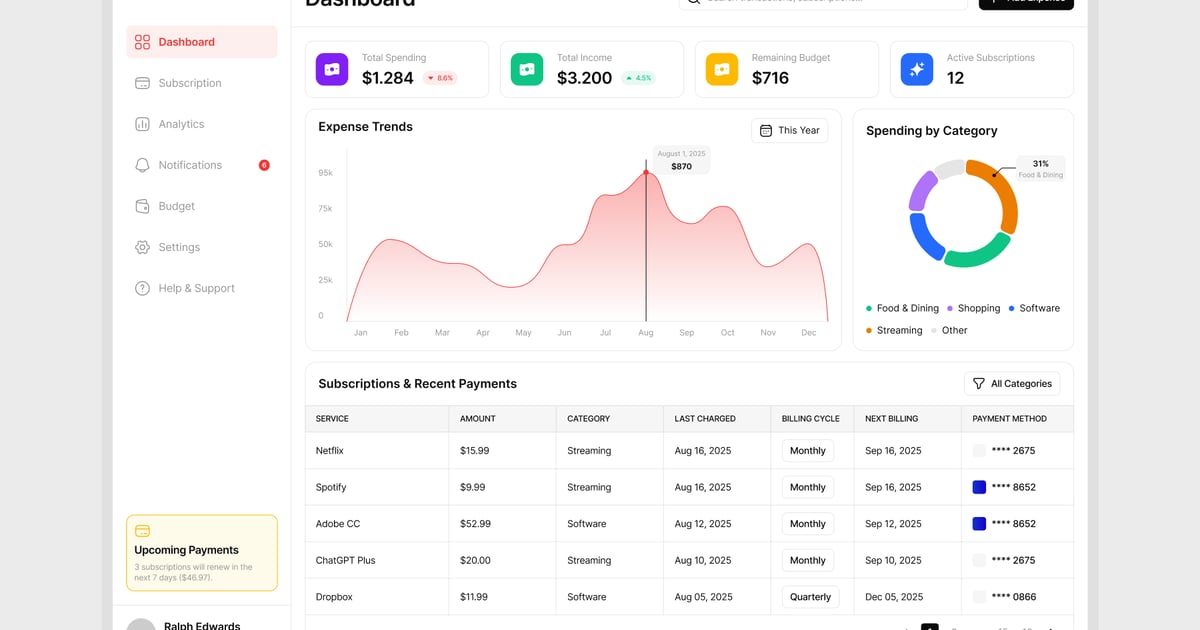1200x630 pixels.
Task: Open the This Year date range dropdown
Action: (x=789, y=131)
